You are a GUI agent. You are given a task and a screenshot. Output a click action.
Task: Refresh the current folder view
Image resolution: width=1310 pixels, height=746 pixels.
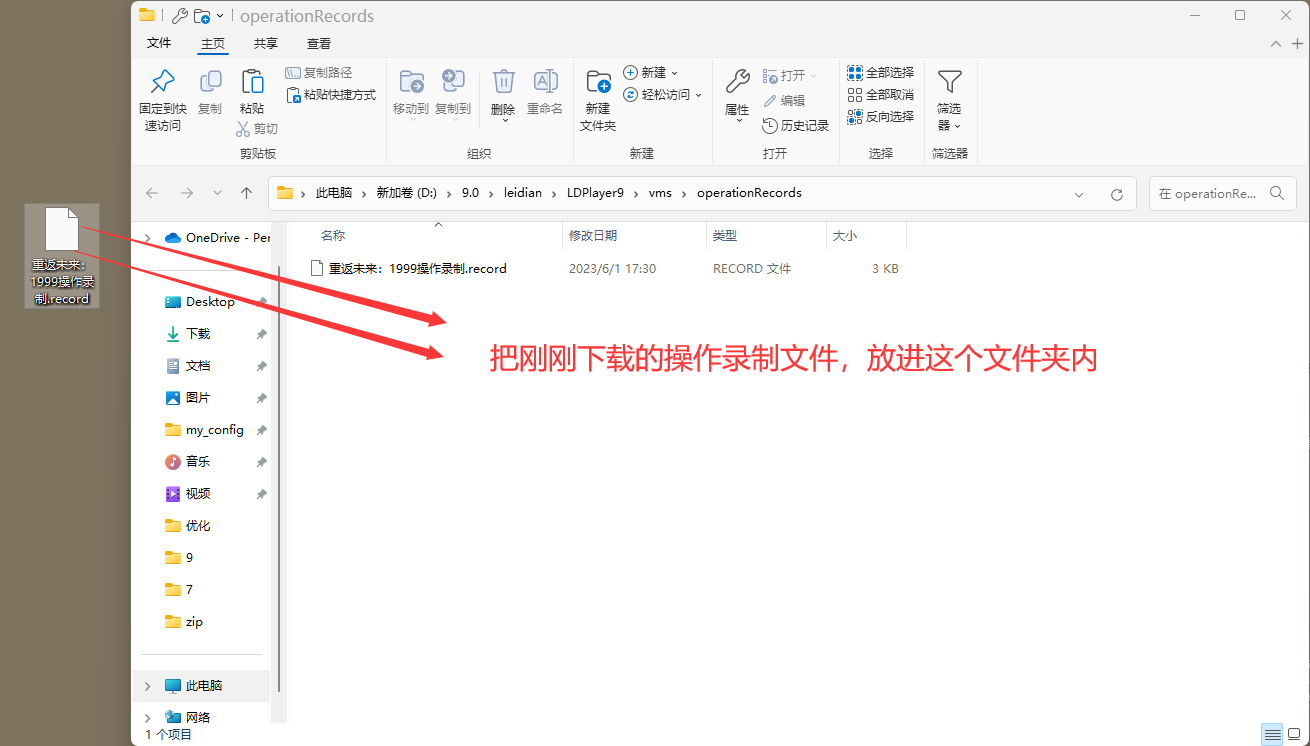(1117, 194)
